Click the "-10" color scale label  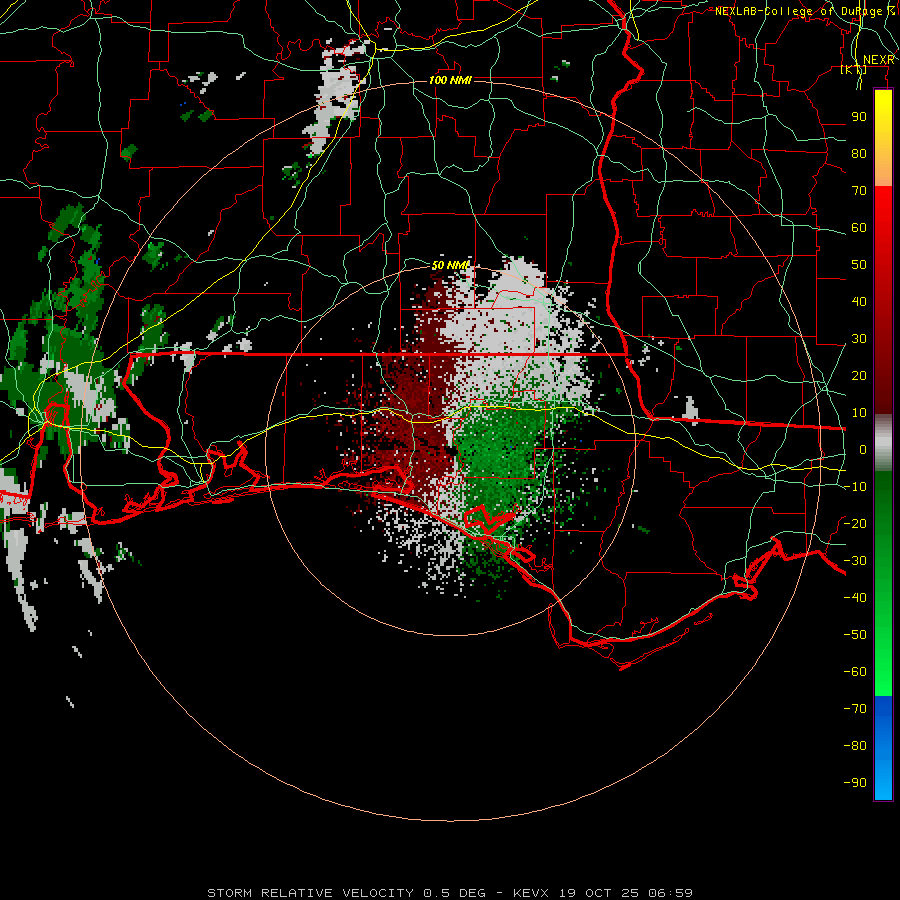(855, 487)
